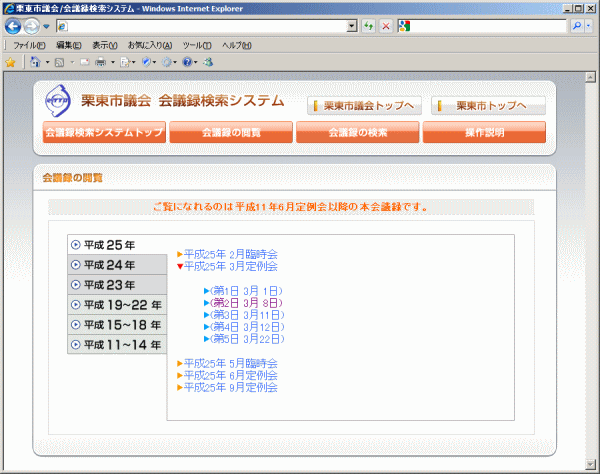Refresh the page with green arrows icon

pos(368,26)
